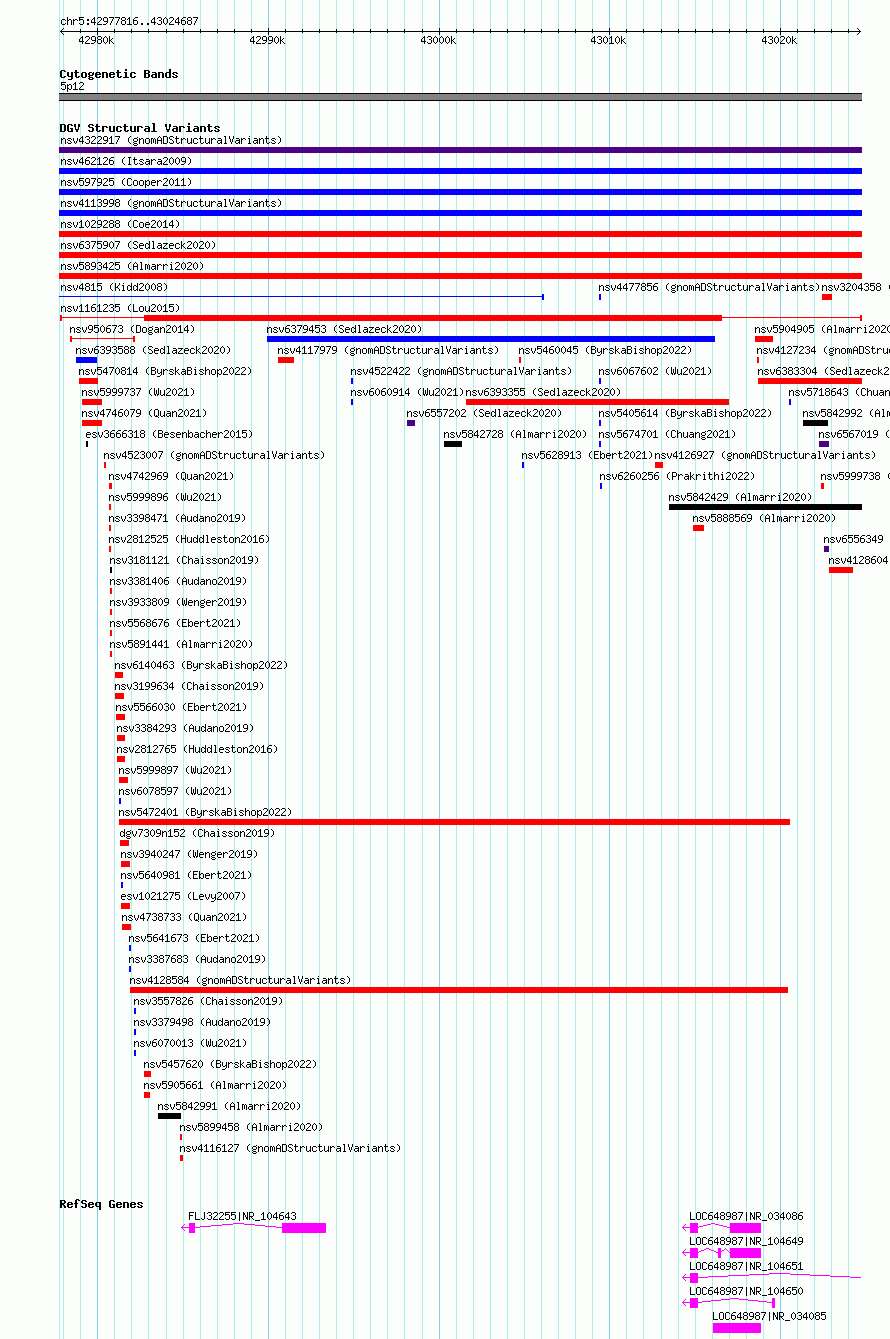This screenshot has width=890, height=1339.
Task: Click nsv4523007 gnomAD variant label
Action: [x=214, y=455]
